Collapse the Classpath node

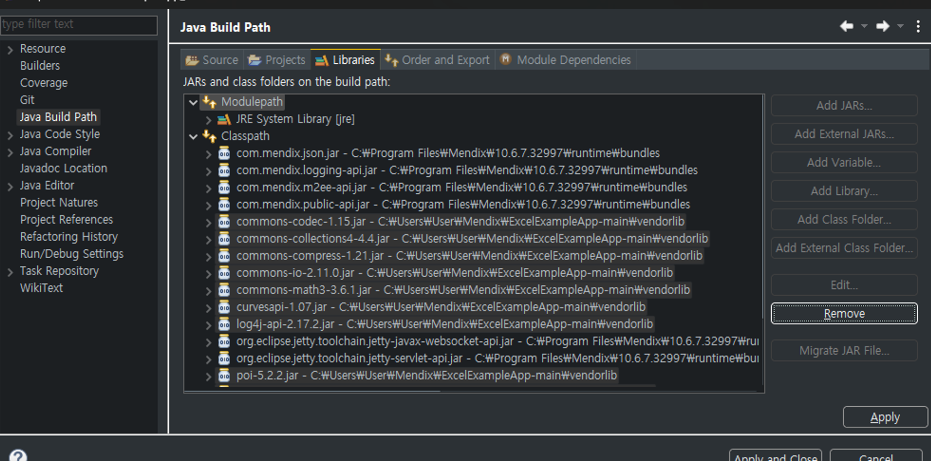pyautogui.click(x=192, y=137)
